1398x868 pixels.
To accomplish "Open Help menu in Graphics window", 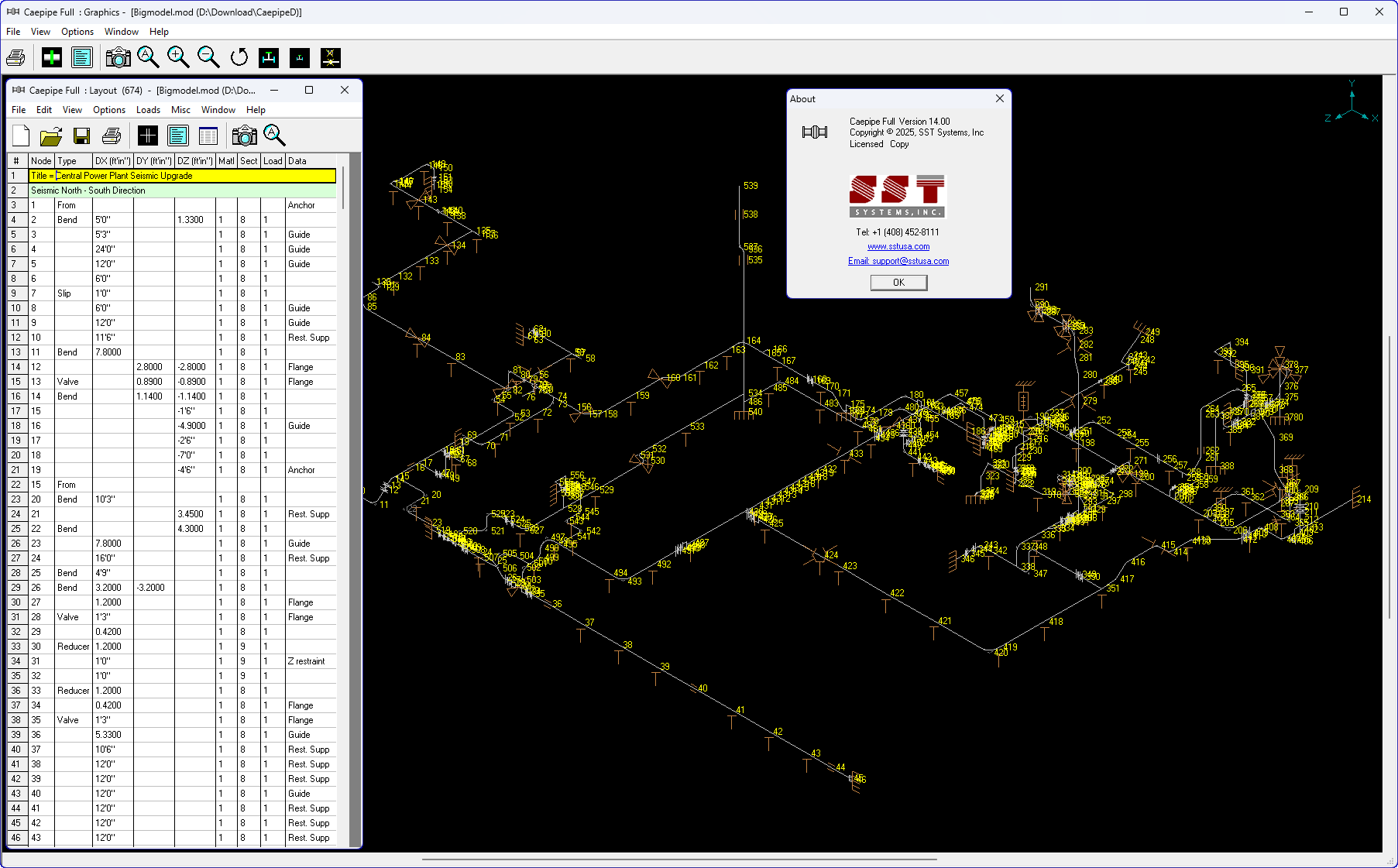I will tap(159, 32).
